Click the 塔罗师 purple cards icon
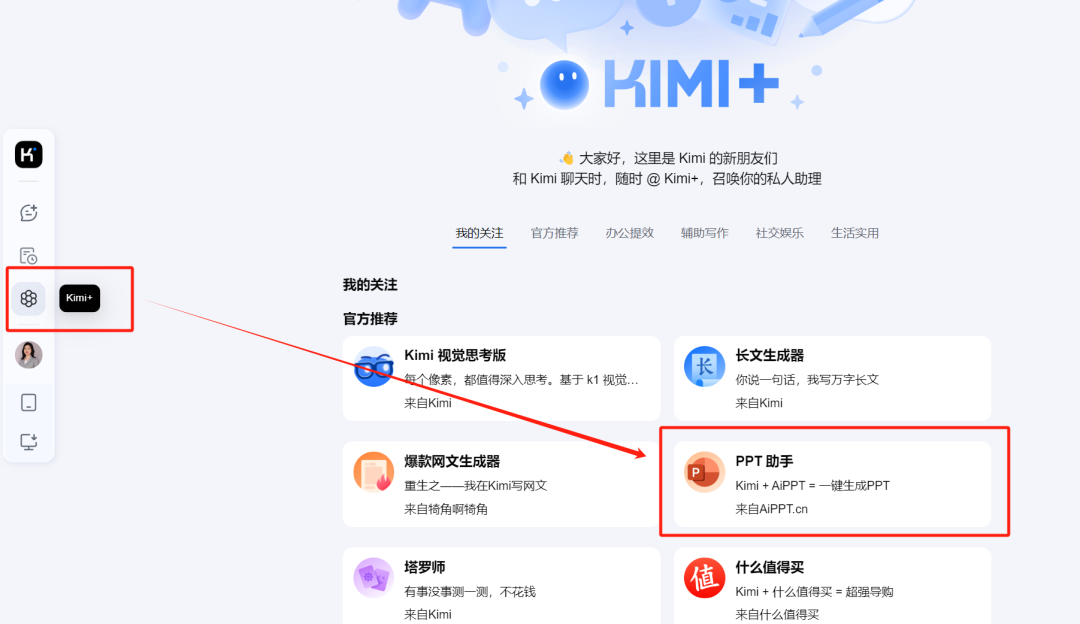 click(x=373, y=578)
